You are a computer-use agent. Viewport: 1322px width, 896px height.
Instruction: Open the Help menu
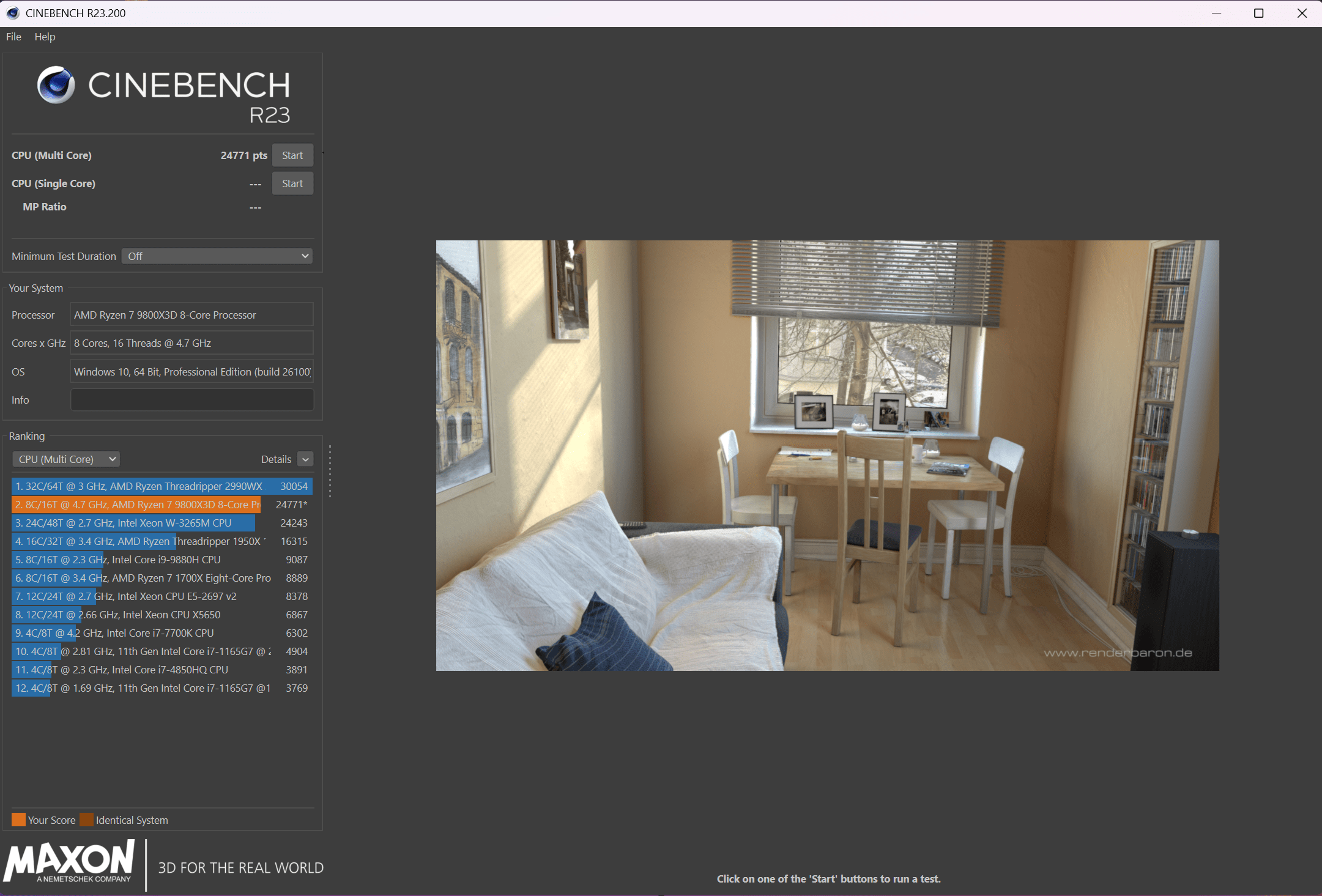coord(45,37)
